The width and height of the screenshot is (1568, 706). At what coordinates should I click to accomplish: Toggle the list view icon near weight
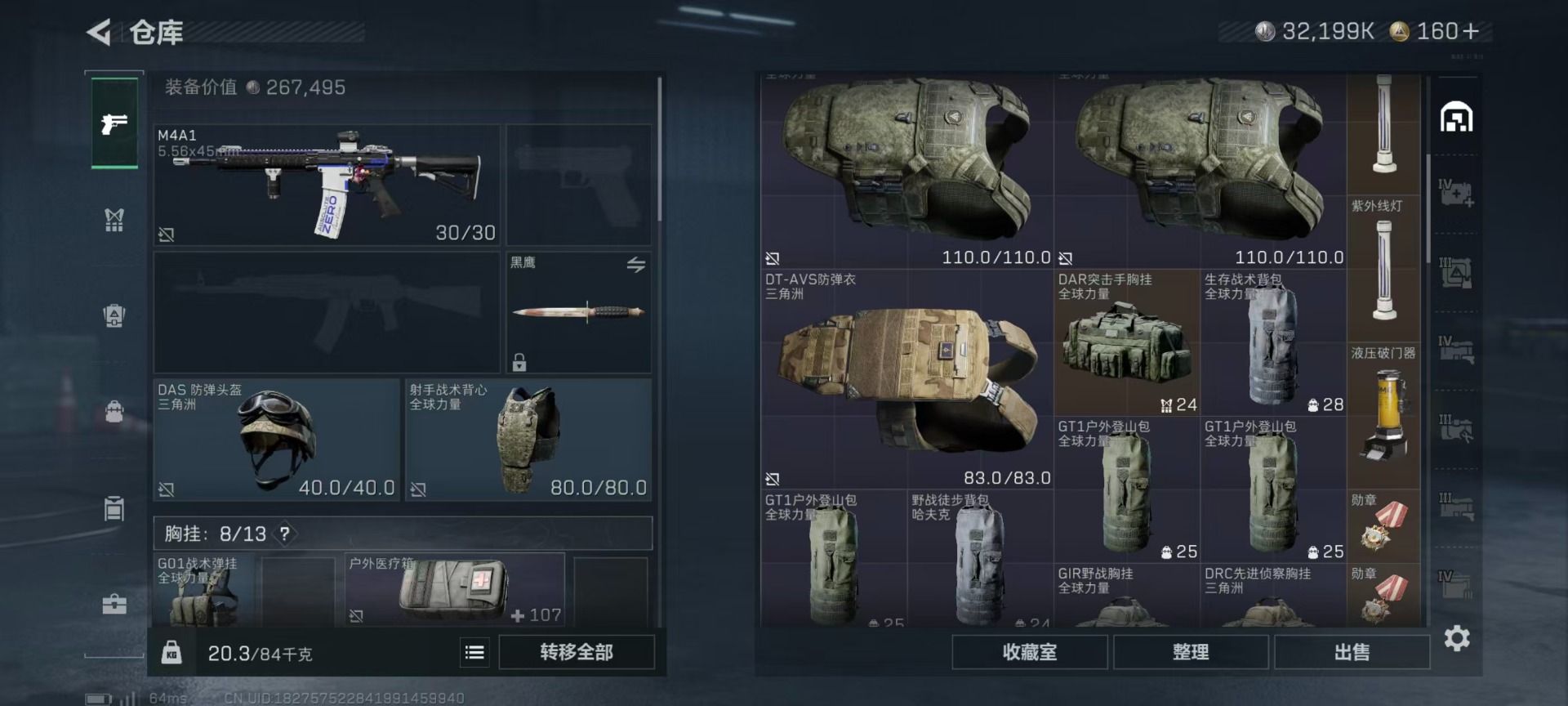(x=474, y=652)
